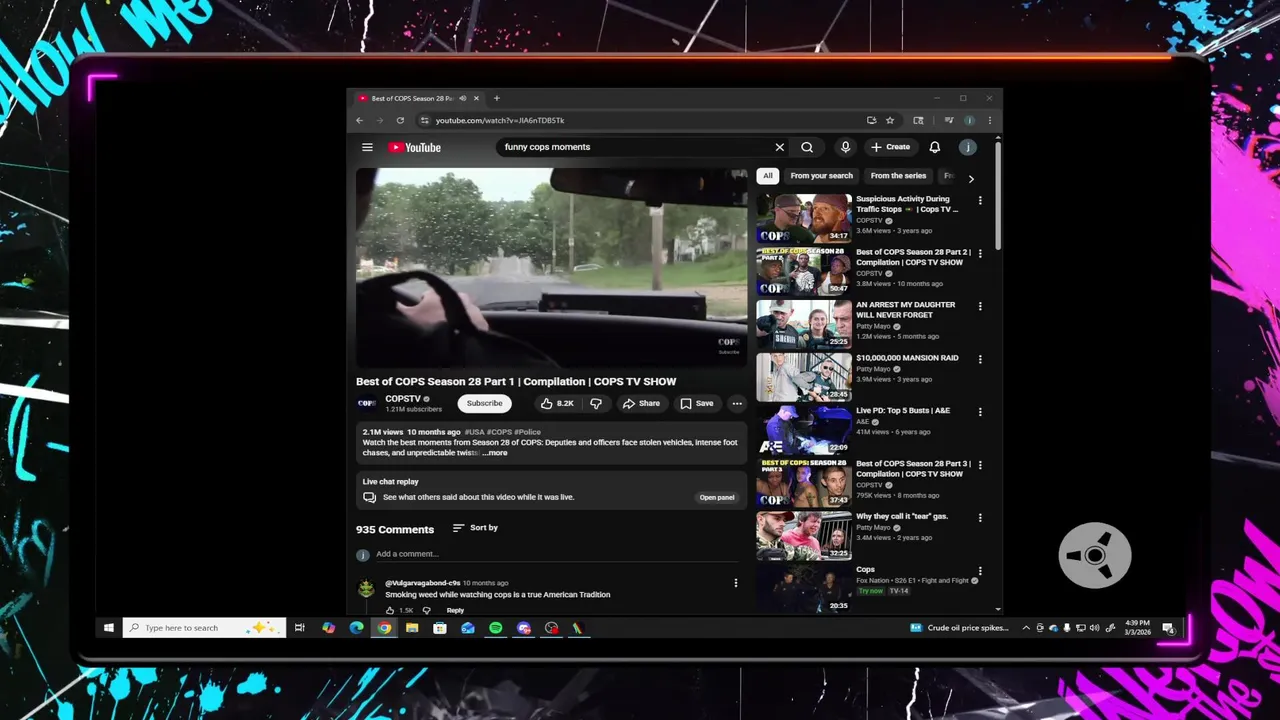Viewport: 1280px width, 720px height.
Task: Select the From the series chip
Action: 898,176
